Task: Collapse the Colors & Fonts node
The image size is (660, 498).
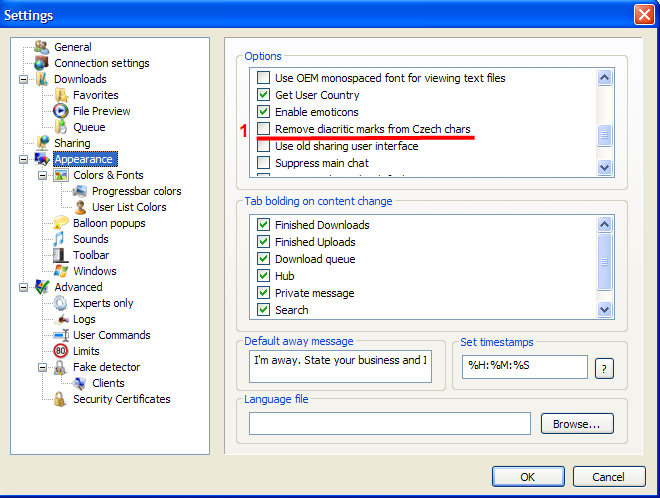Action: click(43, 175)
